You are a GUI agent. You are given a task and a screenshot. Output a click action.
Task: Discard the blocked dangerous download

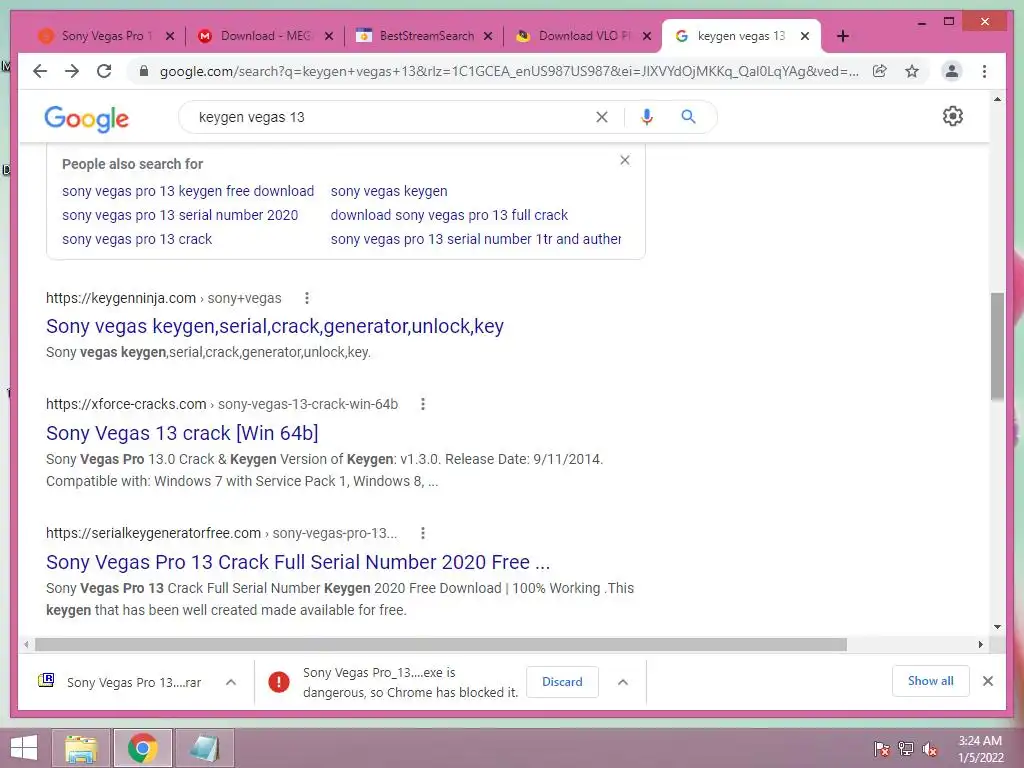[562, 682]
